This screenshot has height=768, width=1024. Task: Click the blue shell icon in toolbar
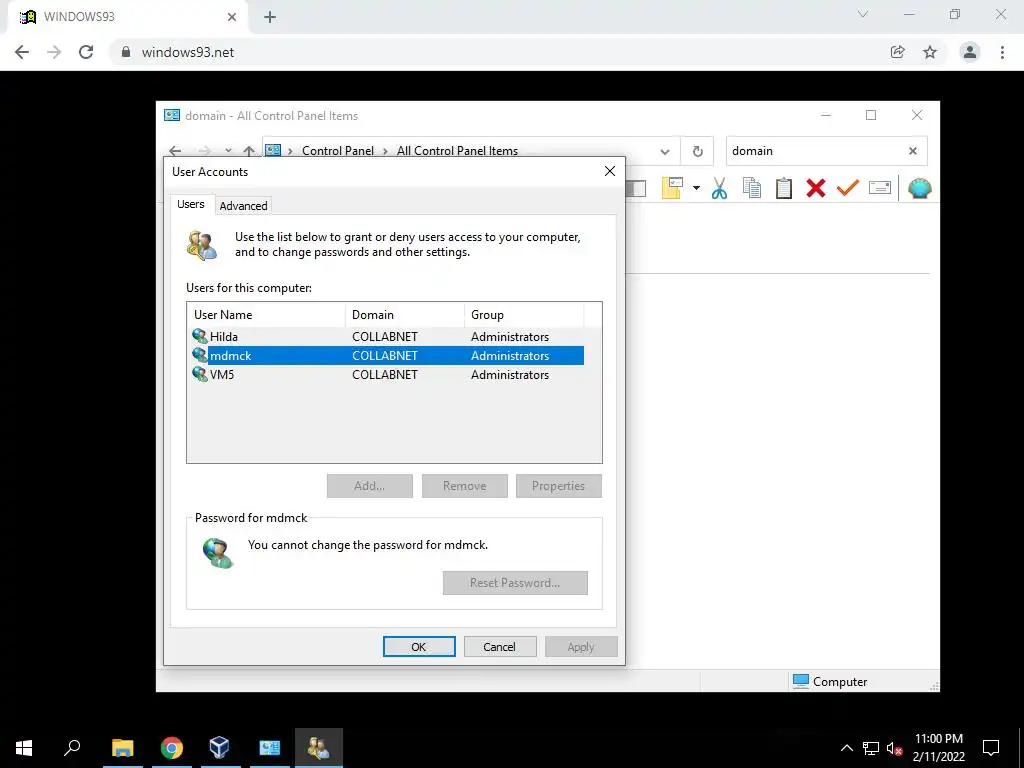click(920, 188)
